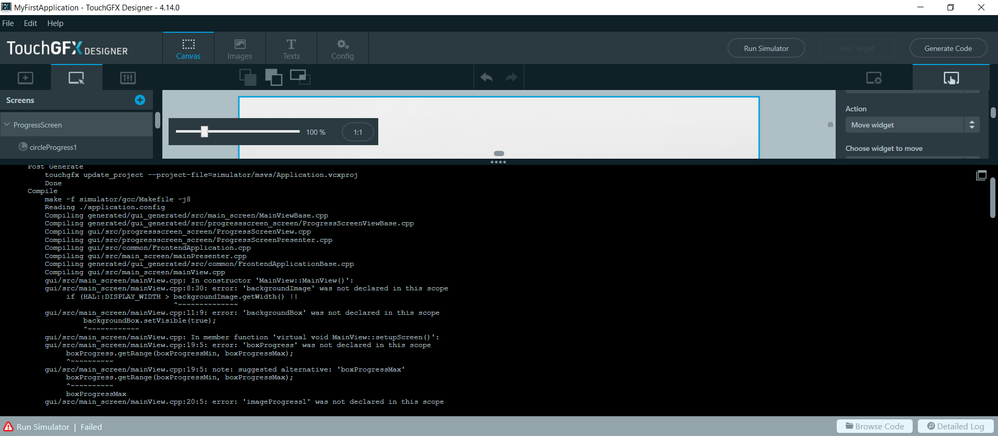Switch to the Images tab
Viewport: 998px width, 436px height.
[x=239, y=48]
